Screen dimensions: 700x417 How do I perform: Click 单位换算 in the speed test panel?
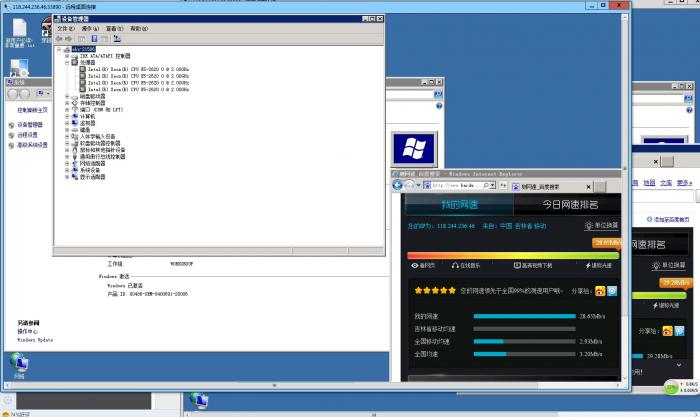coord(602,225)
